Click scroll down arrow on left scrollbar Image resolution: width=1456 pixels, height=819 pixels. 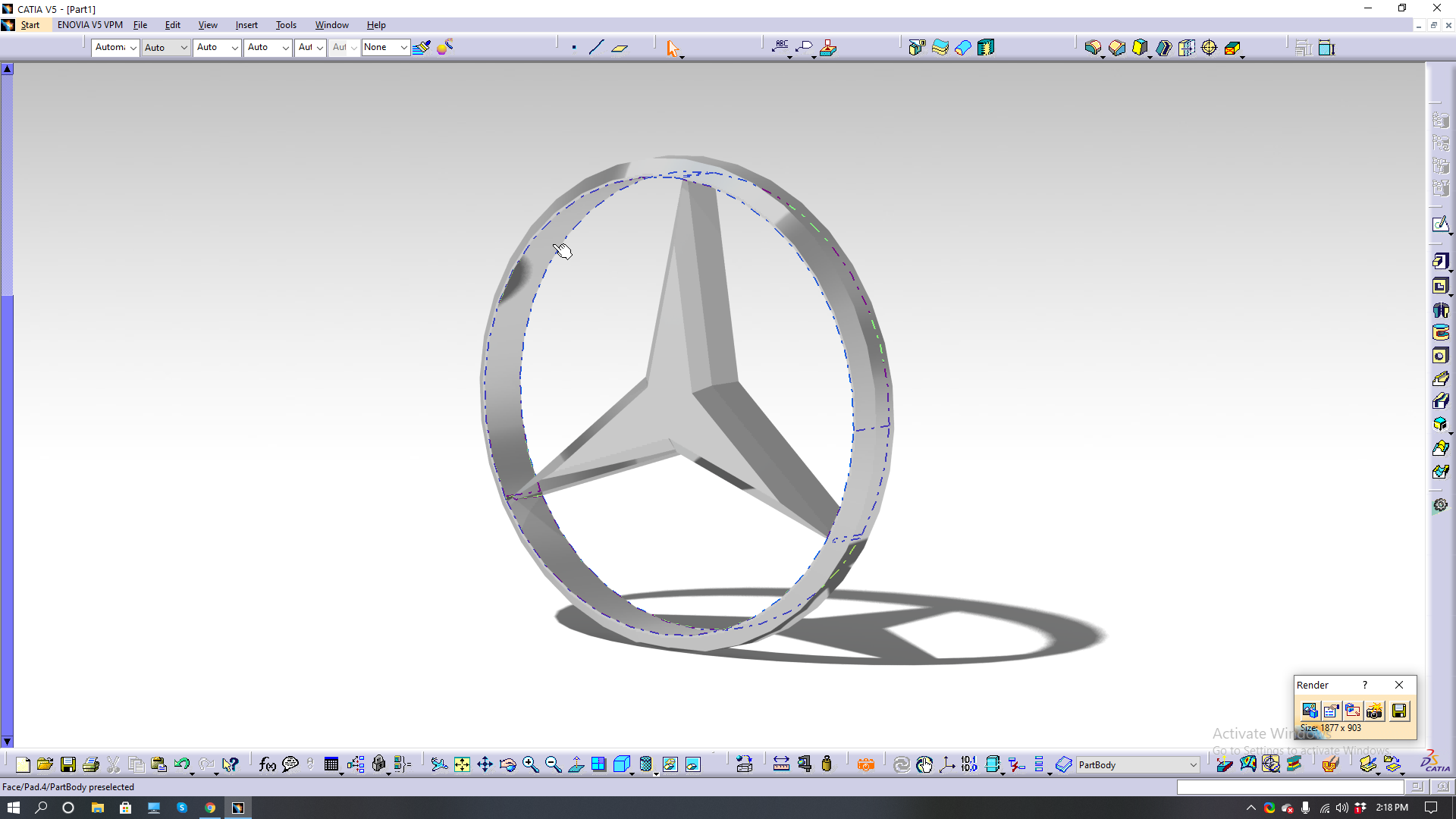[x=7, y=742]
